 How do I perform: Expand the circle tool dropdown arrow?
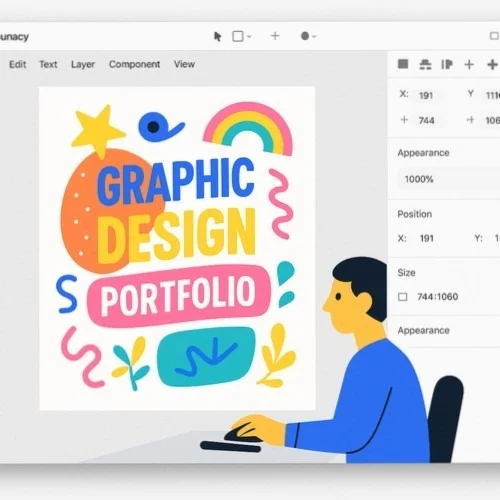pyautogui.click(x=314, y=36)
